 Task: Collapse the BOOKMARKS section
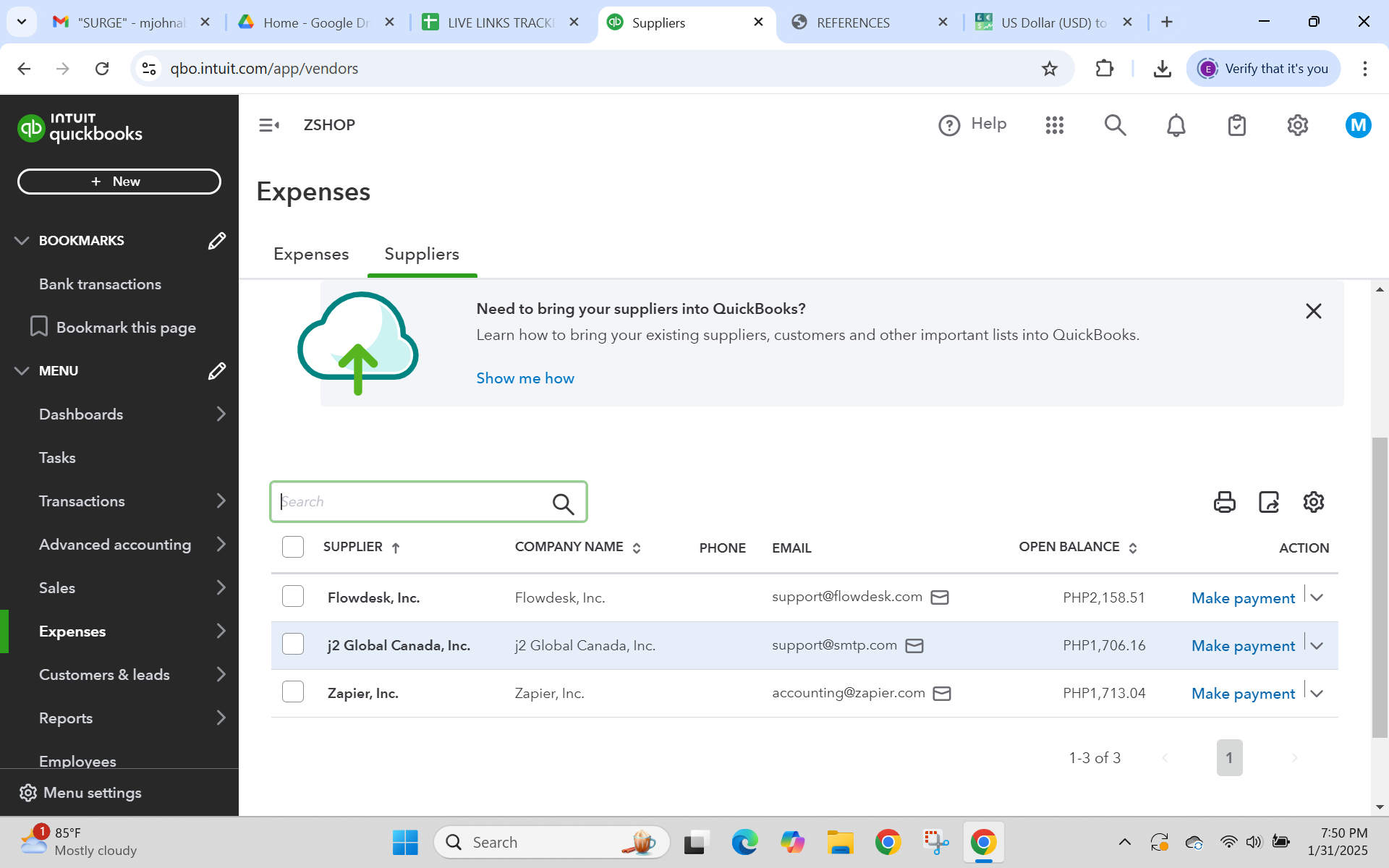point(22,241)
